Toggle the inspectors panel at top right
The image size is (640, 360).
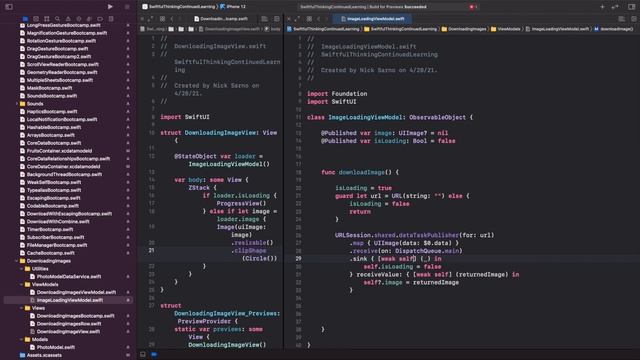631,7
